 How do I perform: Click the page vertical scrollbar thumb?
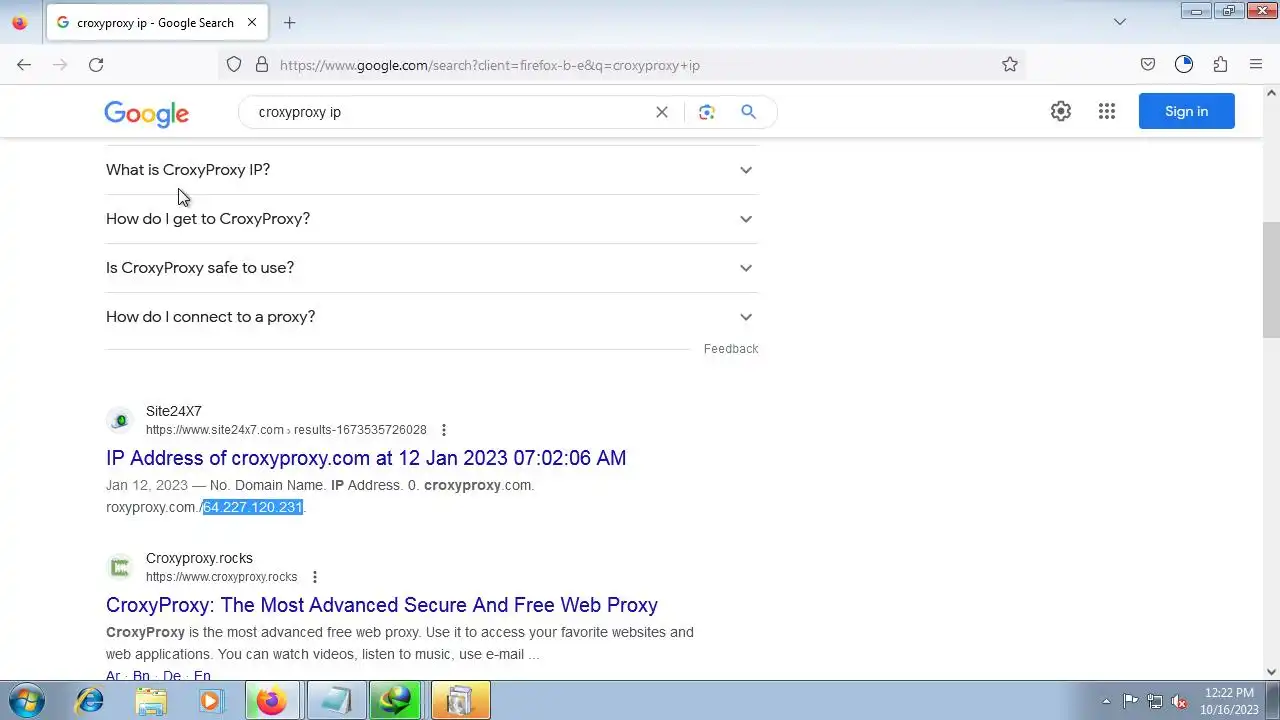click(x=1271, y=280)
